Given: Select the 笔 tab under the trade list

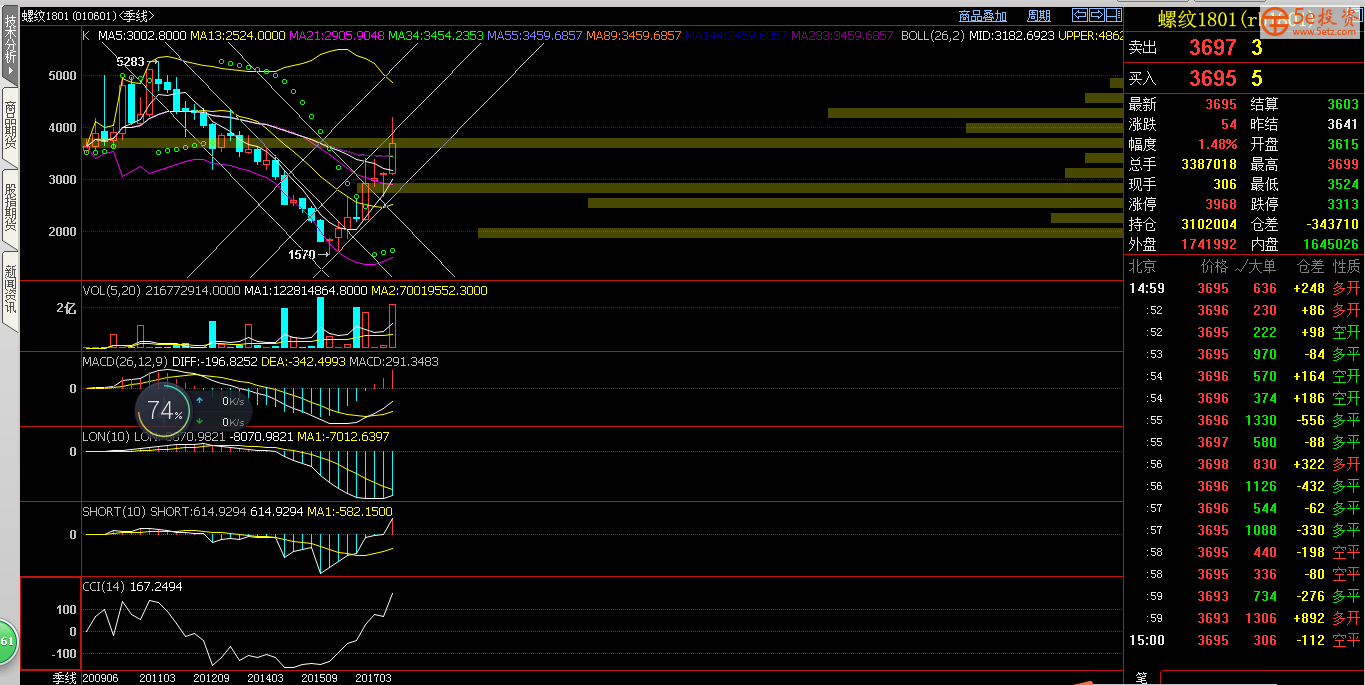Looking at the screenshot, I should click(1142, 678).
